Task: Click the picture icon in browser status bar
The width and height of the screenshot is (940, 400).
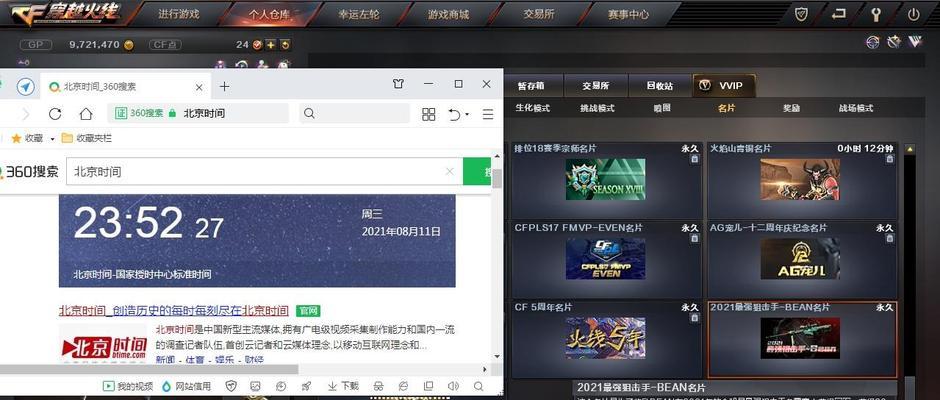Action: [255, 386]
